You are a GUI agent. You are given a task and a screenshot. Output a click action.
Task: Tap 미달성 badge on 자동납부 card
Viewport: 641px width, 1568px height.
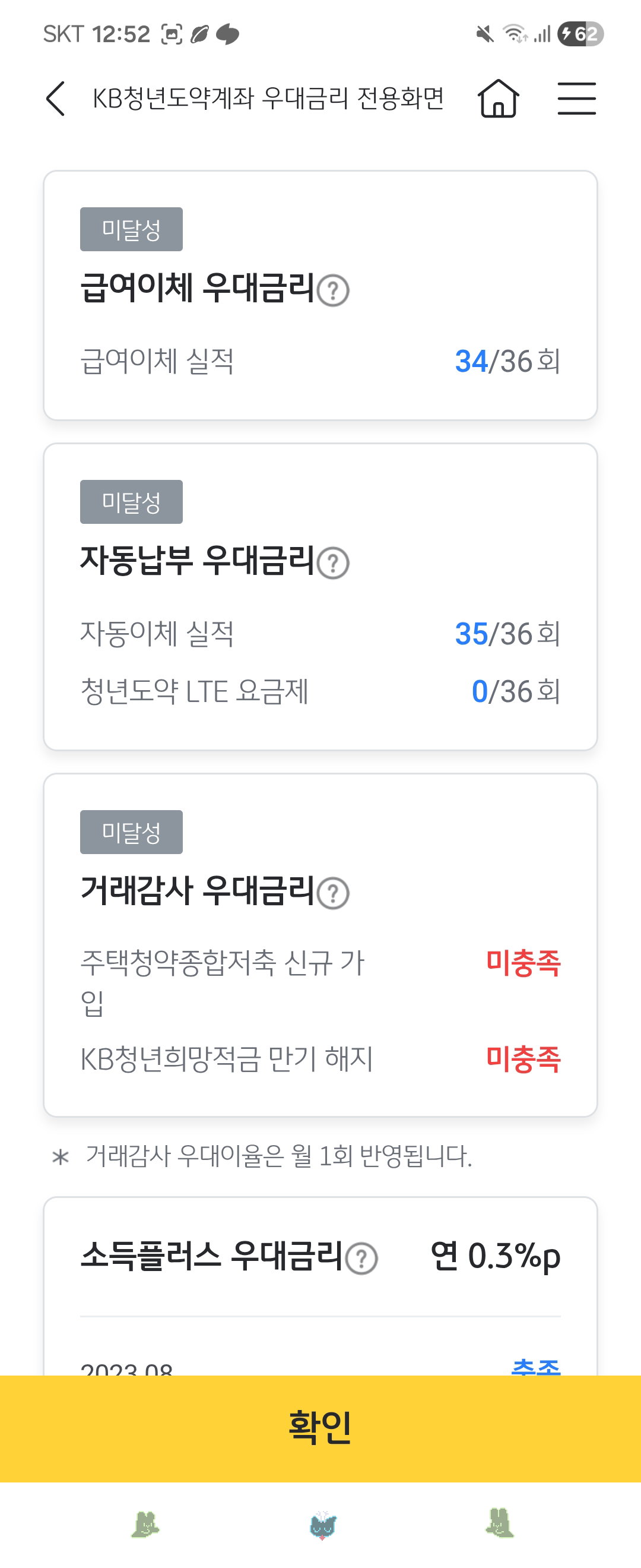(x=131, y=501)
